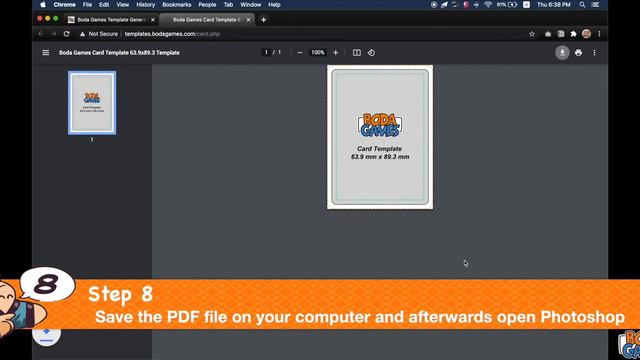
Task: Toggle the PDF sidebar hamburger menu
Action: pyautogui.click(x=46, y=53)
